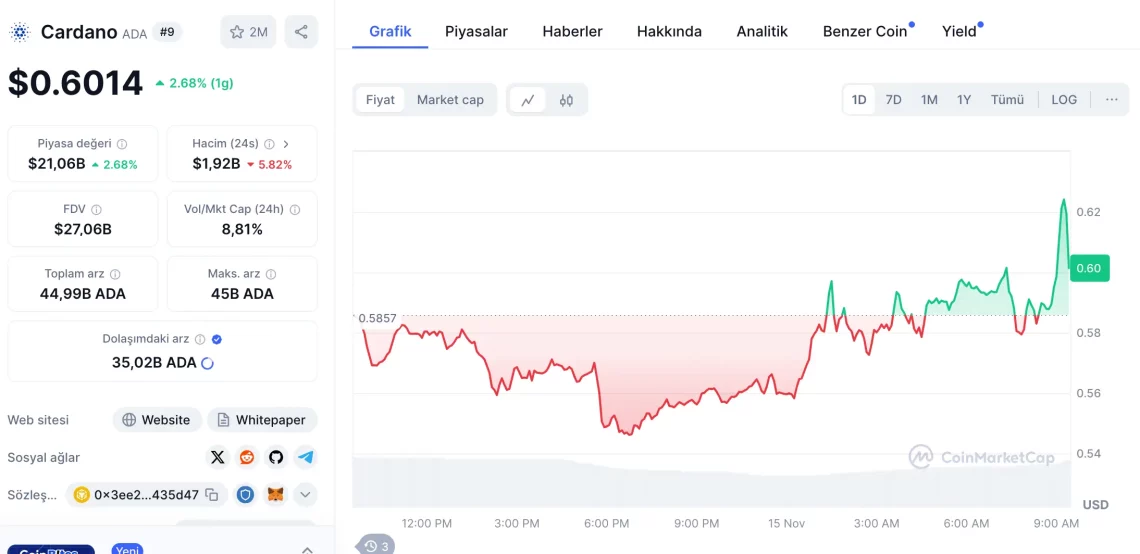
Task: Show info for Maks. arz
Action: click(270, 274)
